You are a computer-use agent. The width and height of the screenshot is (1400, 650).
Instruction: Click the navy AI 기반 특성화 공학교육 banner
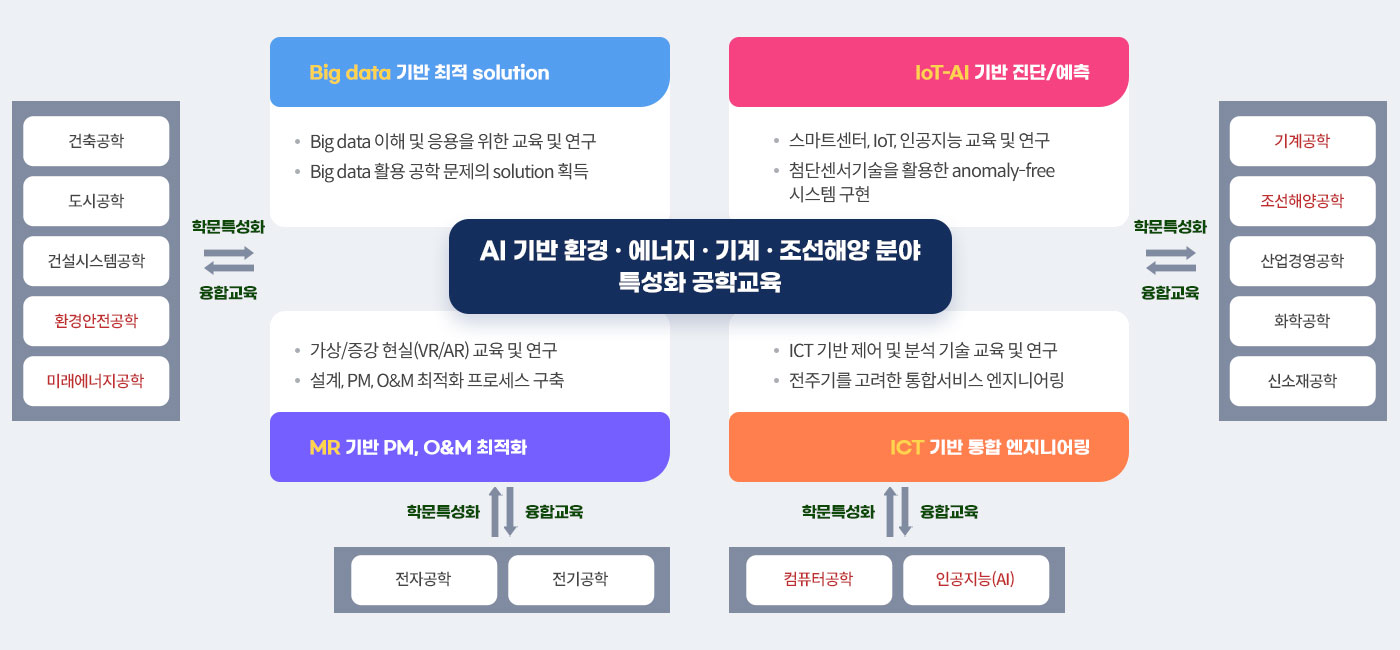[700, 266]
